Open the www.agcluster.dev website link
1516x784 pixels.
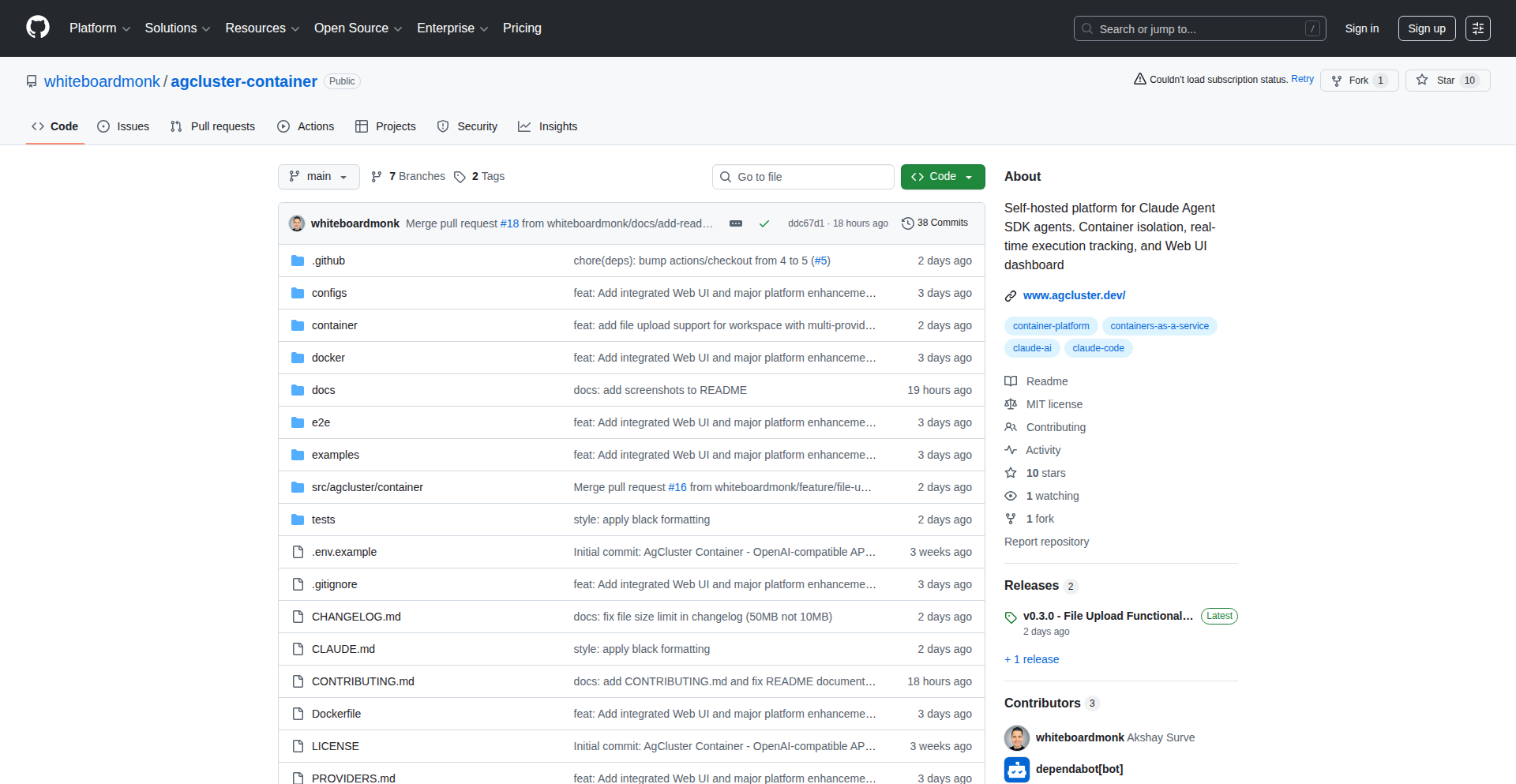pos(1074,295)
